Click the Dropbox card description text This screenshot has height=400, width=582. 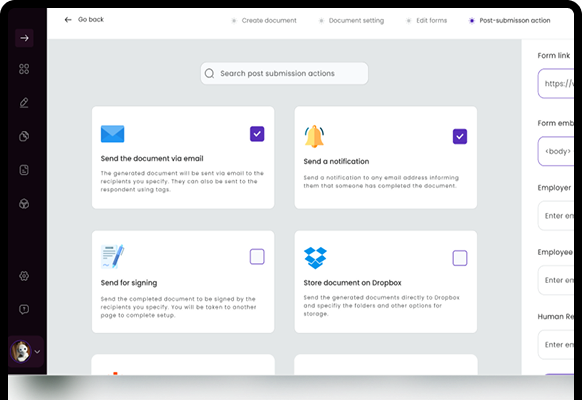point(382,305)
